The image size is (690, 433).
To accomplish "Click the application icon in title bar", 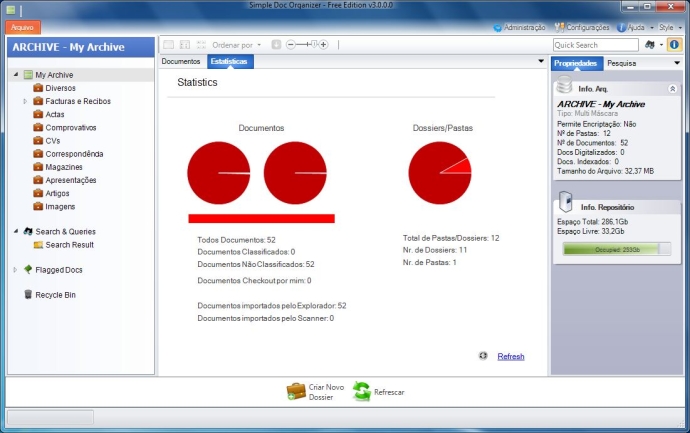I will pos(11,9).
